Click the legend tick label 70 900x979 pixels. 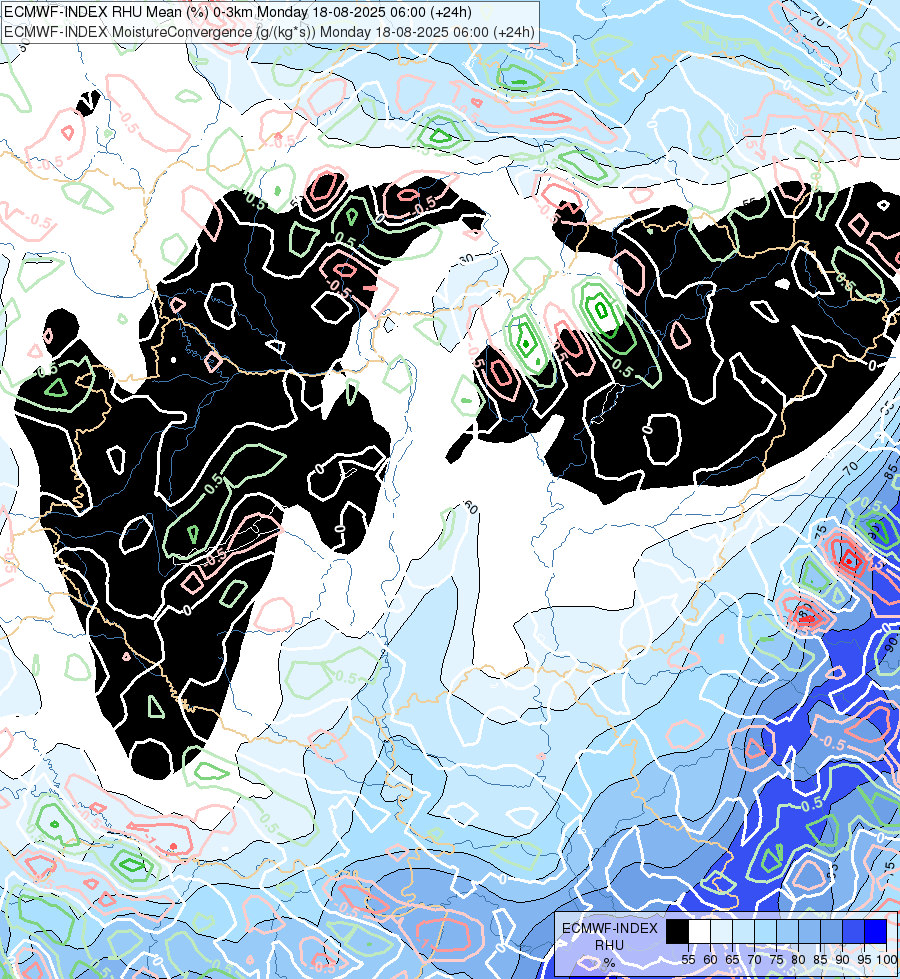pos(754,960)
